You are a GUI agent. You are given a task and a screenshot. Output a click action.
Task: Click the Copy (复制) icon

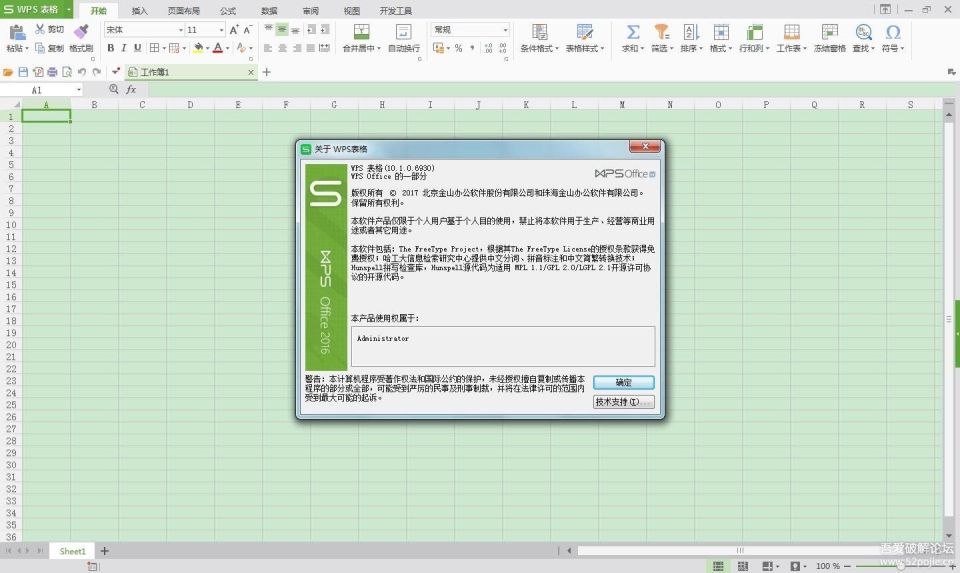click(40, 48)
